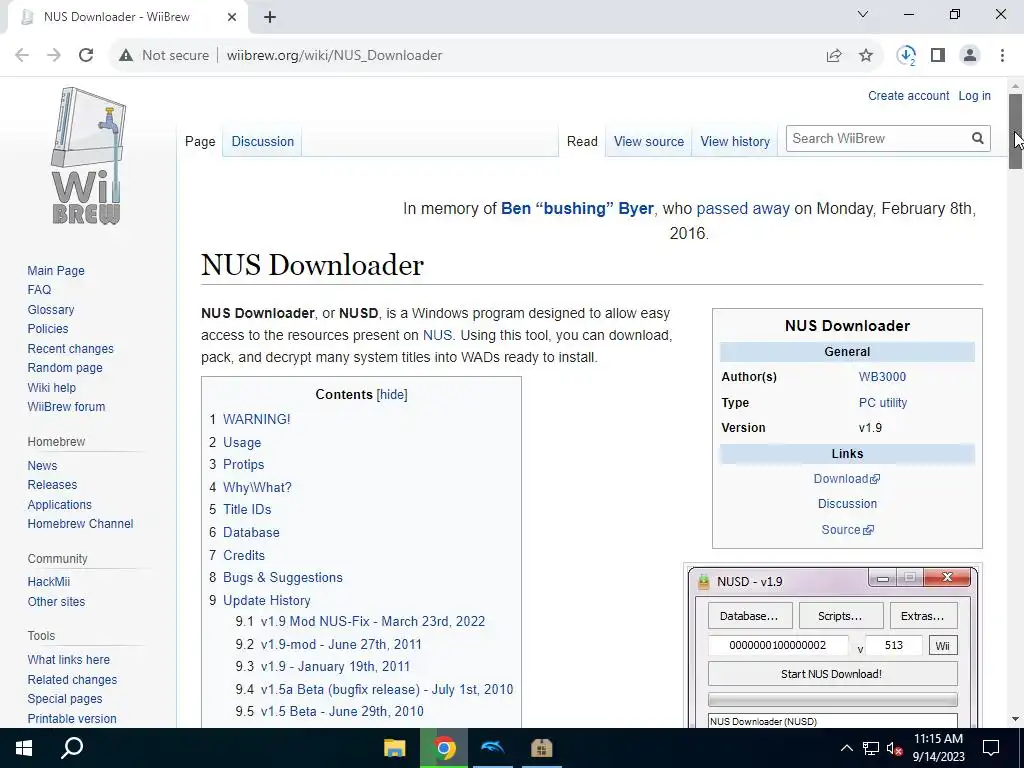Open the tab search chevron
Viewport: 1024px width, 768px height.
point(863,14)
